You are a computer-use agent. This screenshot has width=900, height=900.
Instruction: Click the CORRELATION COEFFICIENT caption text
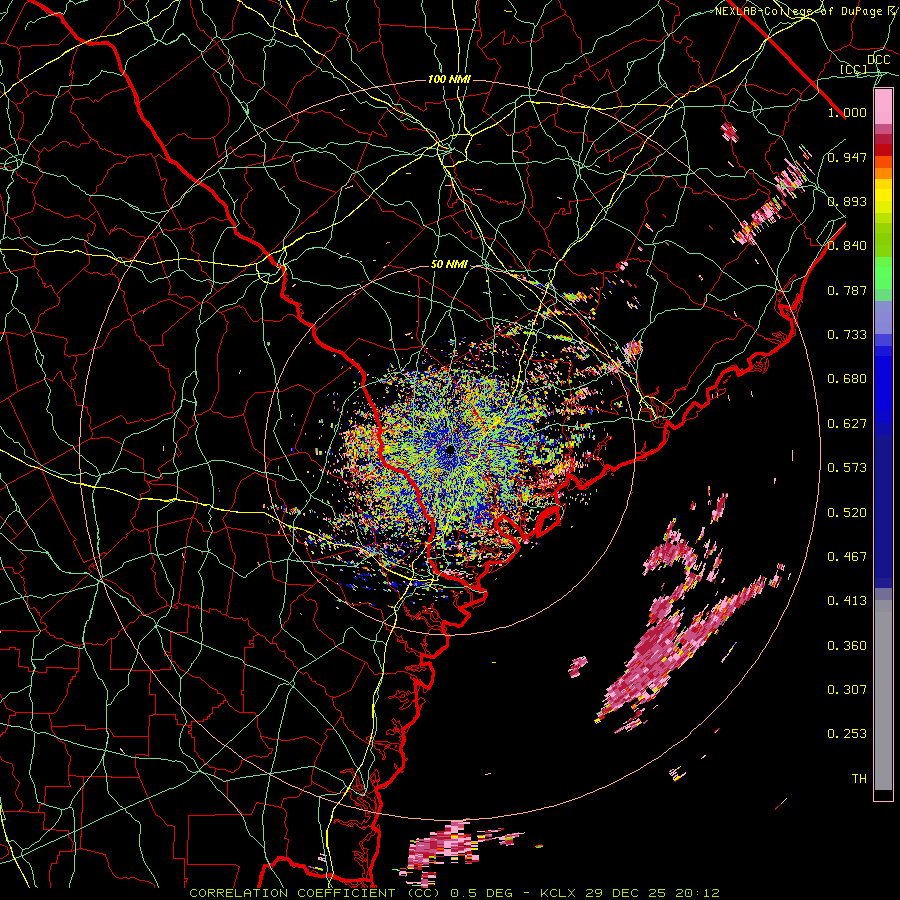(x=292, y=893)
